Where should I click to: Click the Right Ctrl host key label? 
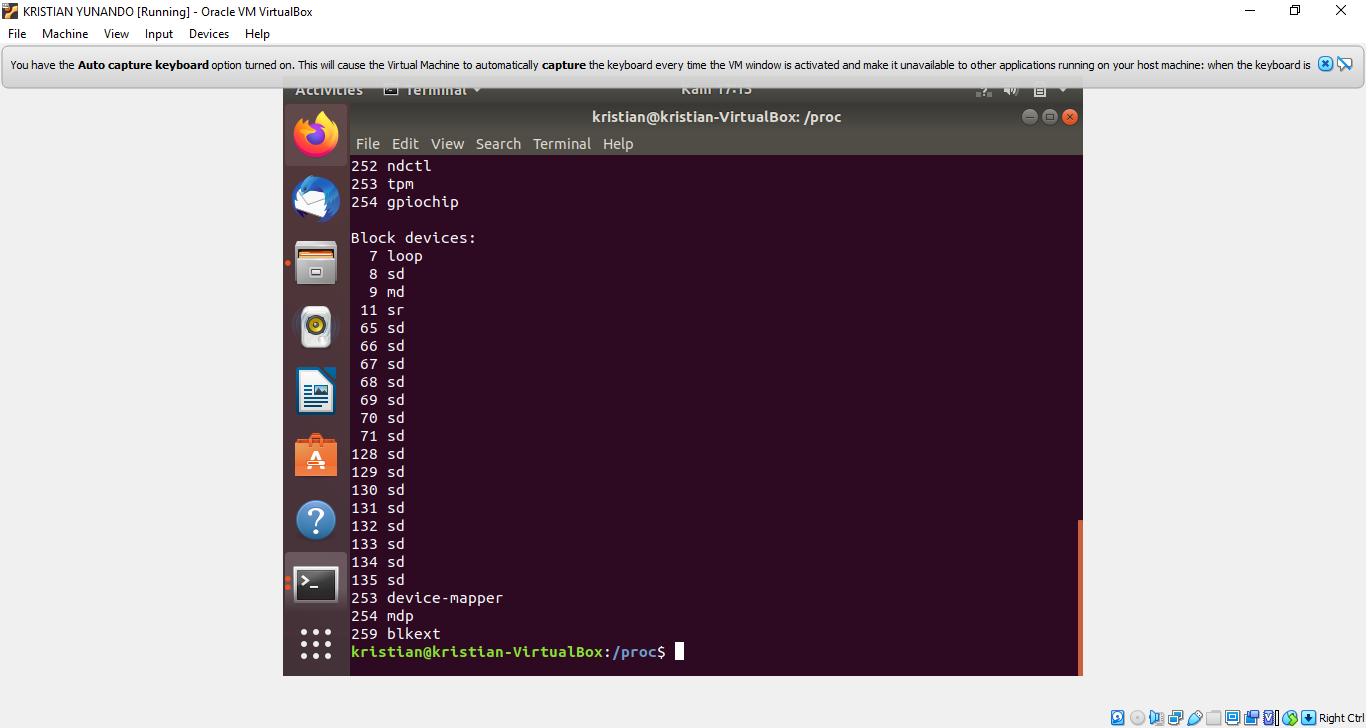click(1341, 718)
